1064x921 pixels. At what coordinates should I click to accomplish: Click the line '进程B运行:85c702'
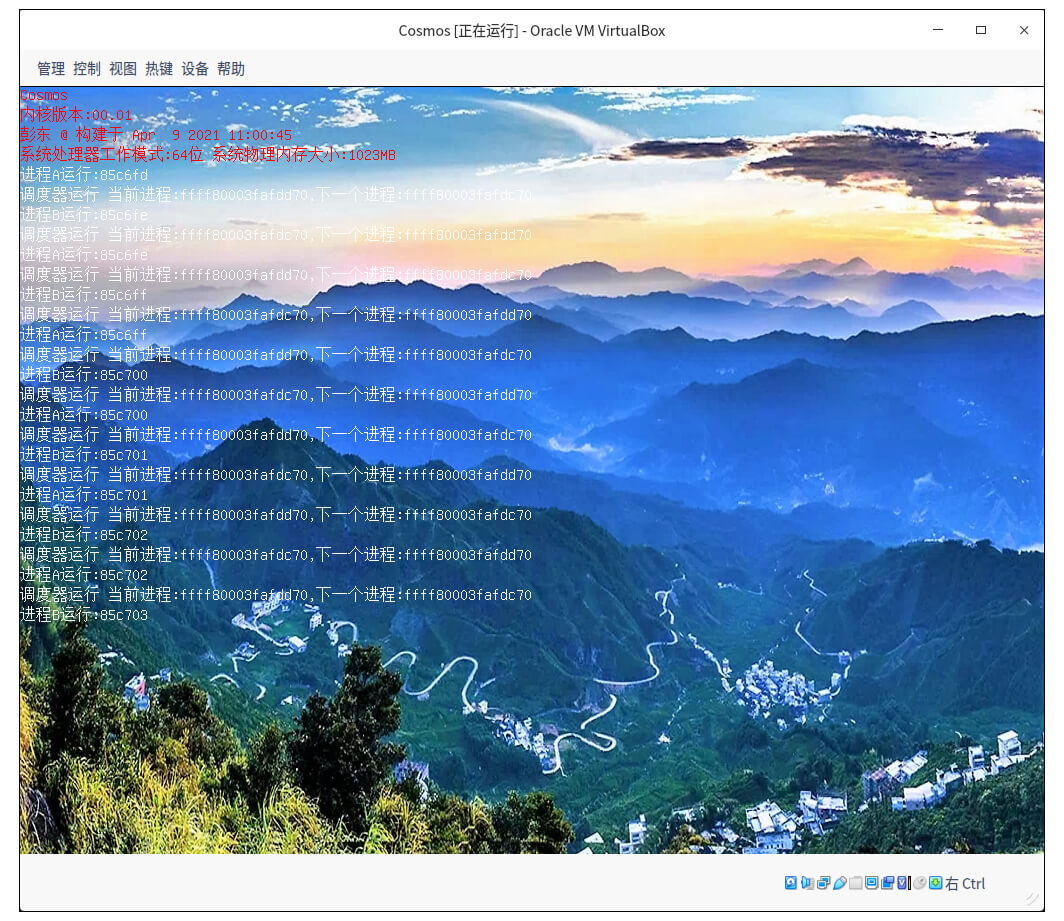[x=84, y=535]
